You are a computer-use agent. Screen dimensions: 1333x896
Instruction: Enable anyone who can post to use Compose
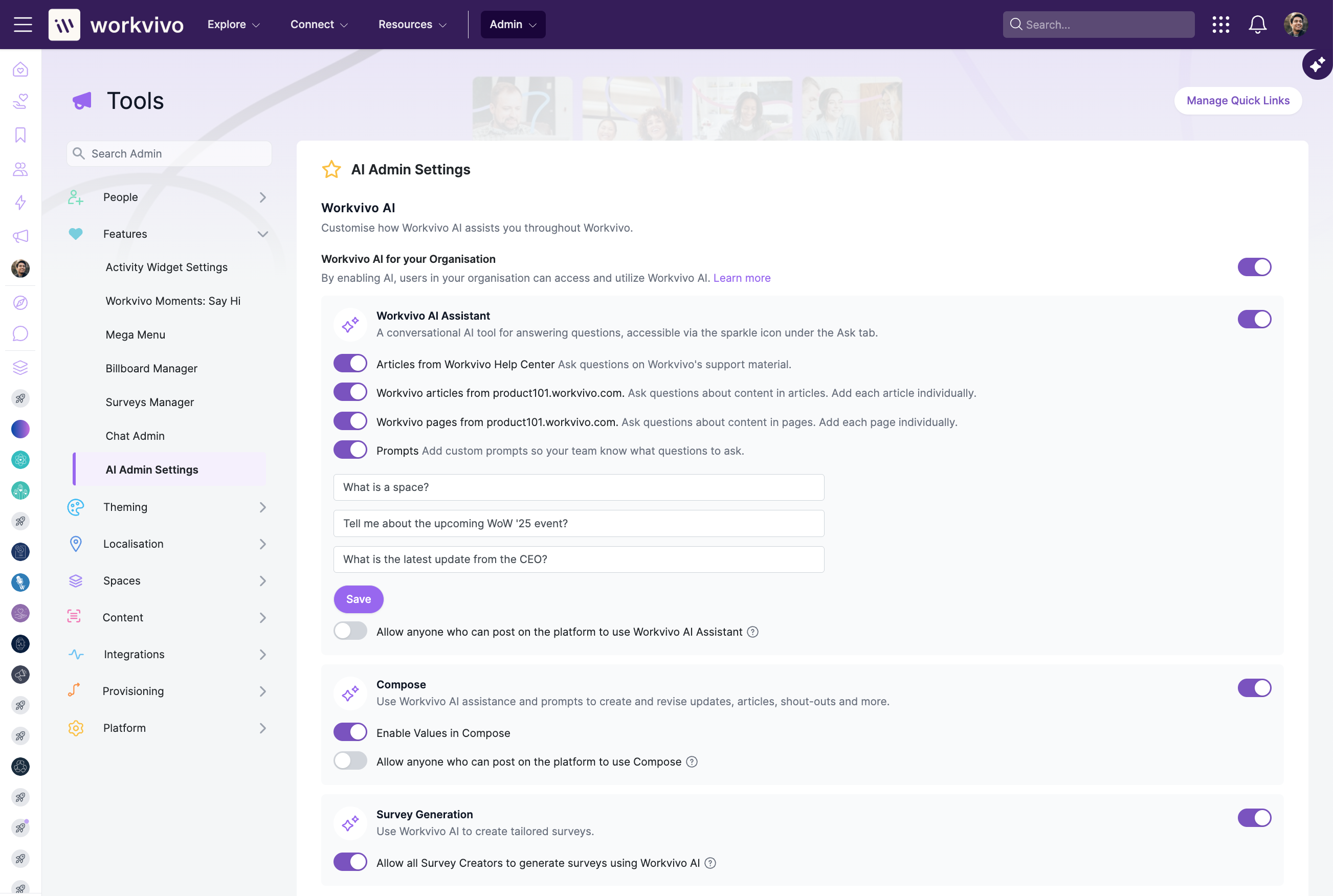click(350, 760)
